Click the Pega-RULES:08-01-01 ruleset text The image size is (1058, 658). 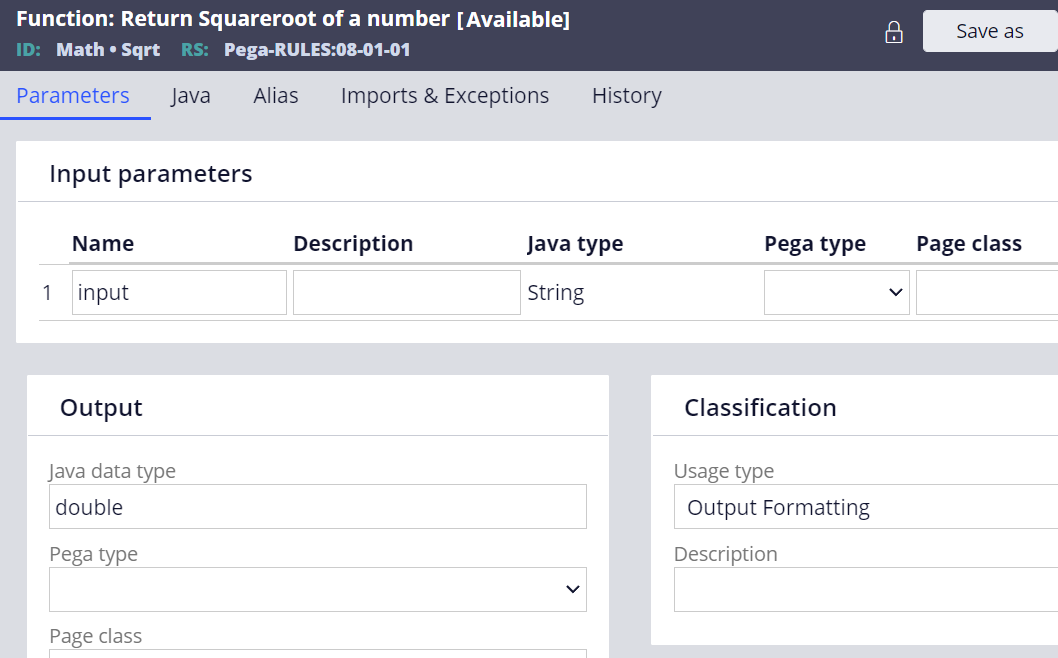(317, 49)
